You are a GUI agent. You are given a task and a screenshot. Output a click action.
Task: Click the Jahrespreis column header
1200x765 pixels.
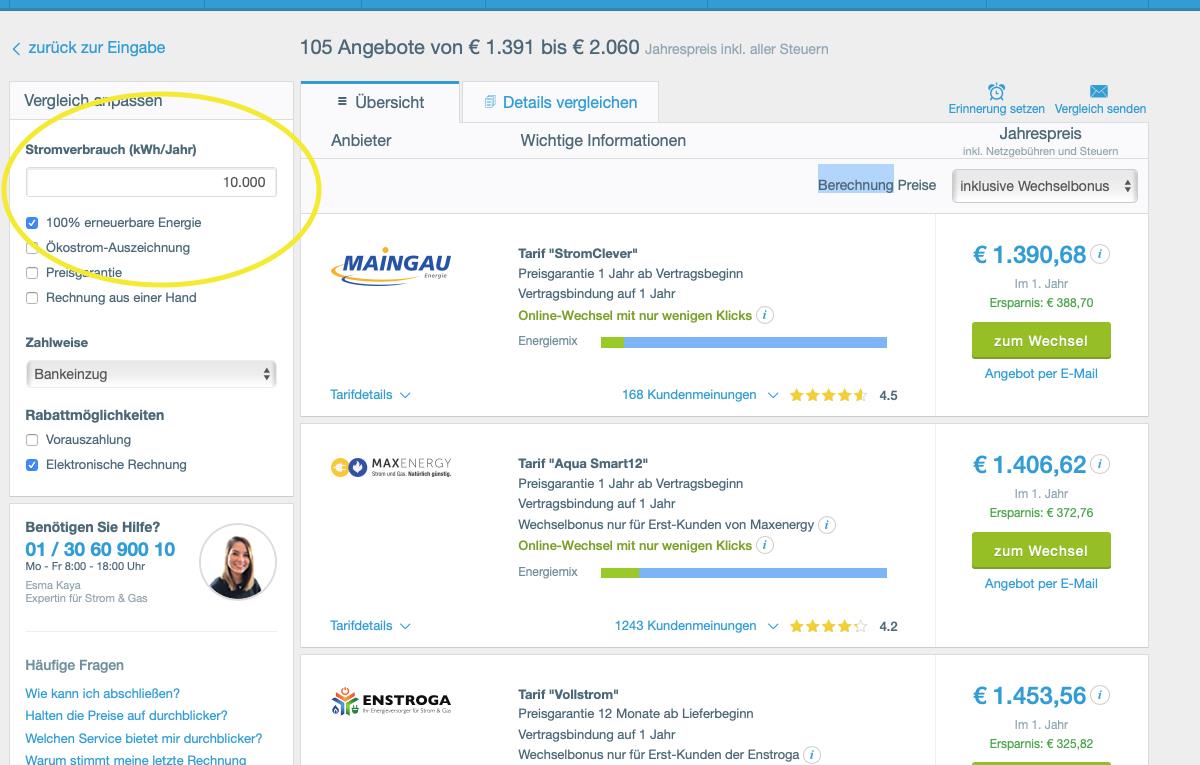click(1040, 133)
